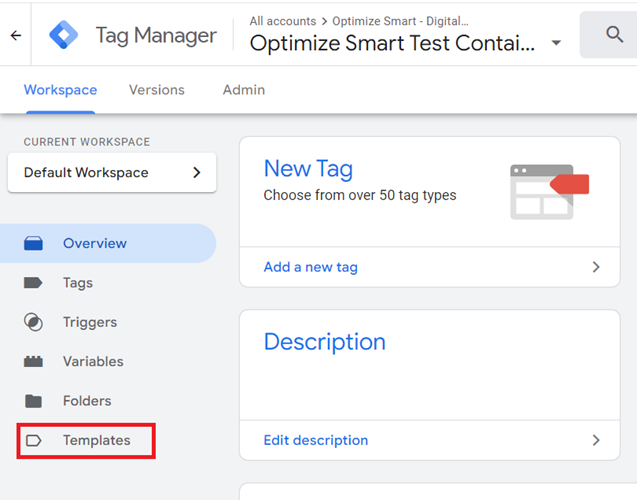Click the back arrow icon
This screenshot has width=637, height=500.
pos(16,35)
